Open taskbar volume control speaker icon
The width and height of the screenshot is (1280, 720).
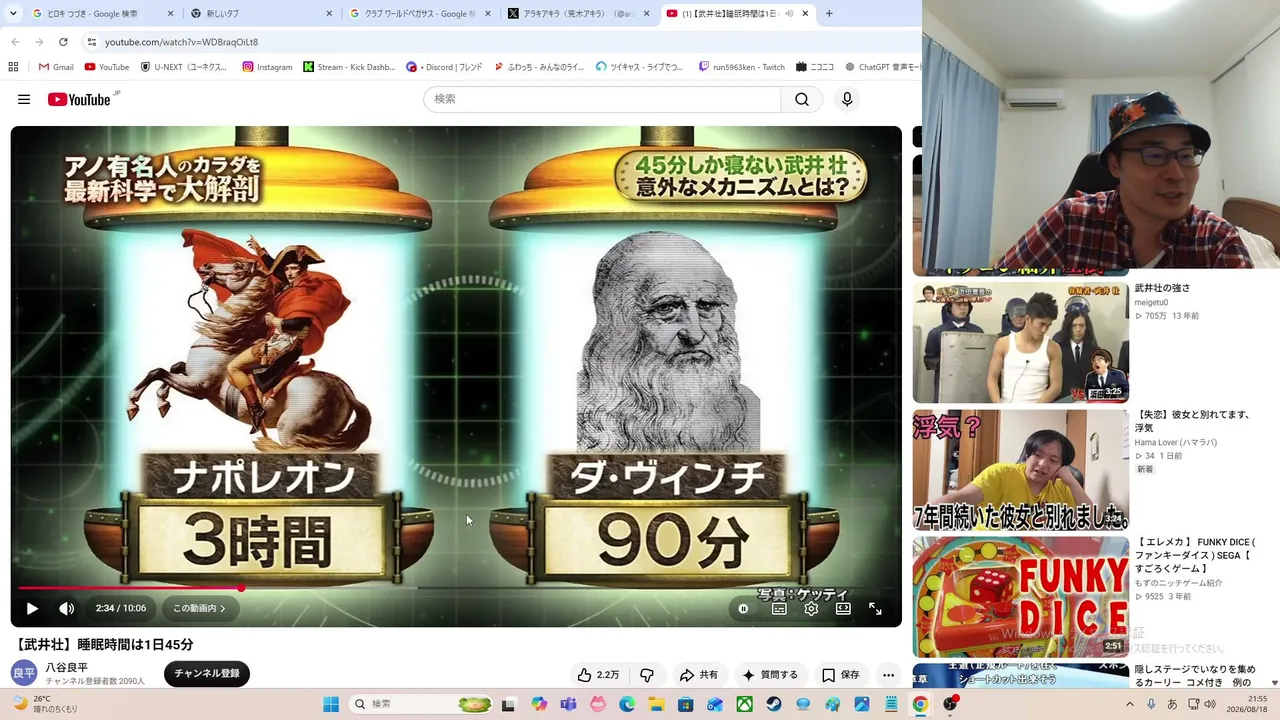coord(1210,704)
